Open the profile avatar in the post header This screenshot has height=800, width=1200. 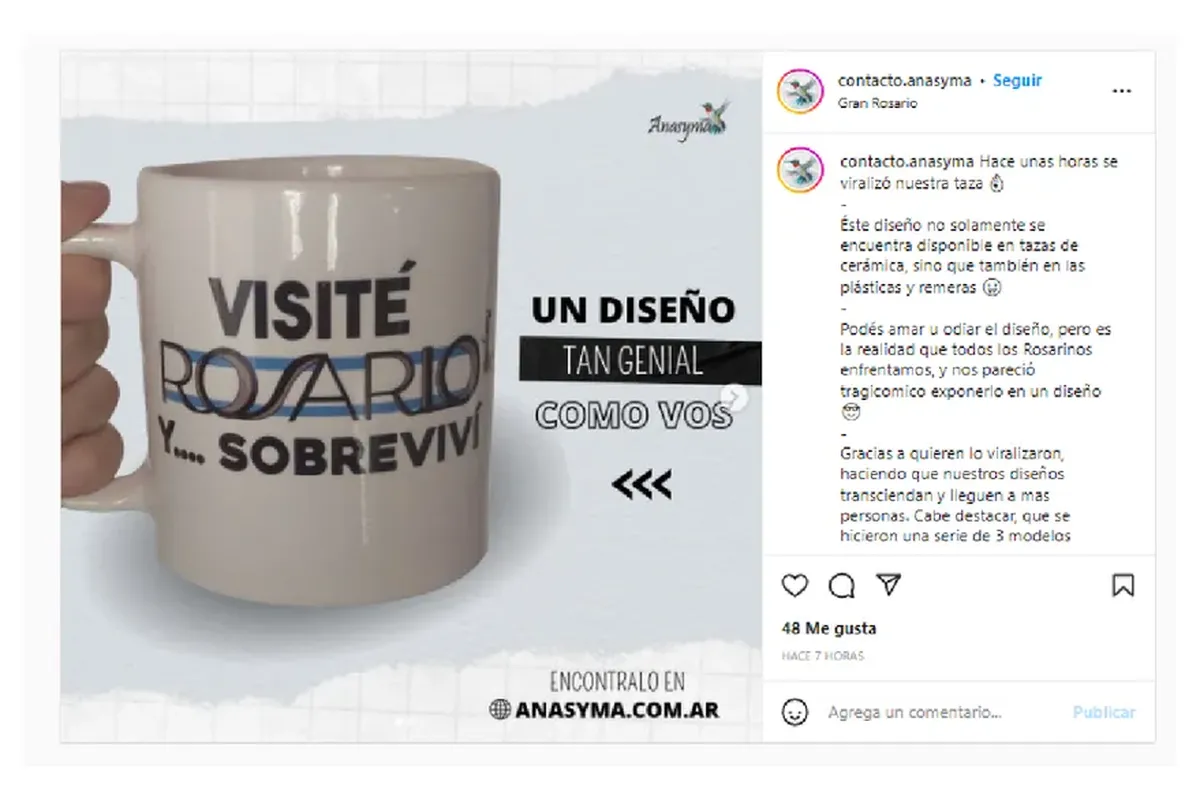point(800,92)
